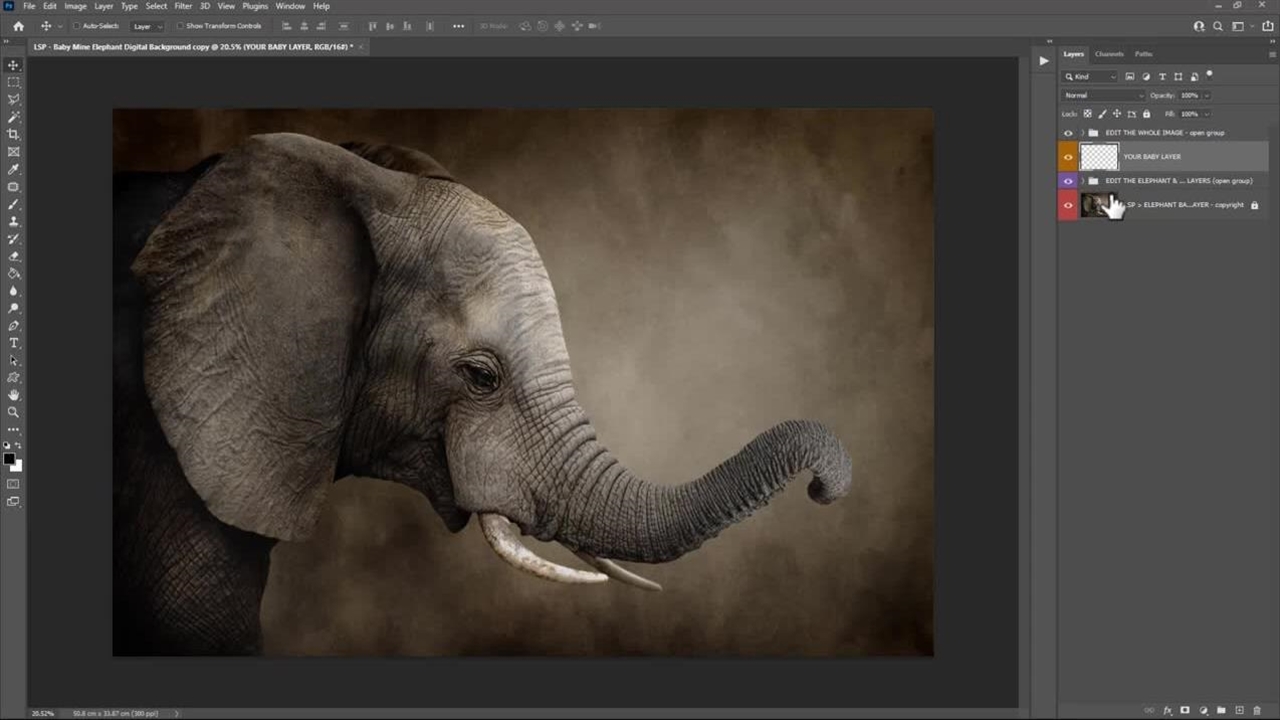
Task: Choose the Hand tool
Action: 13,395
